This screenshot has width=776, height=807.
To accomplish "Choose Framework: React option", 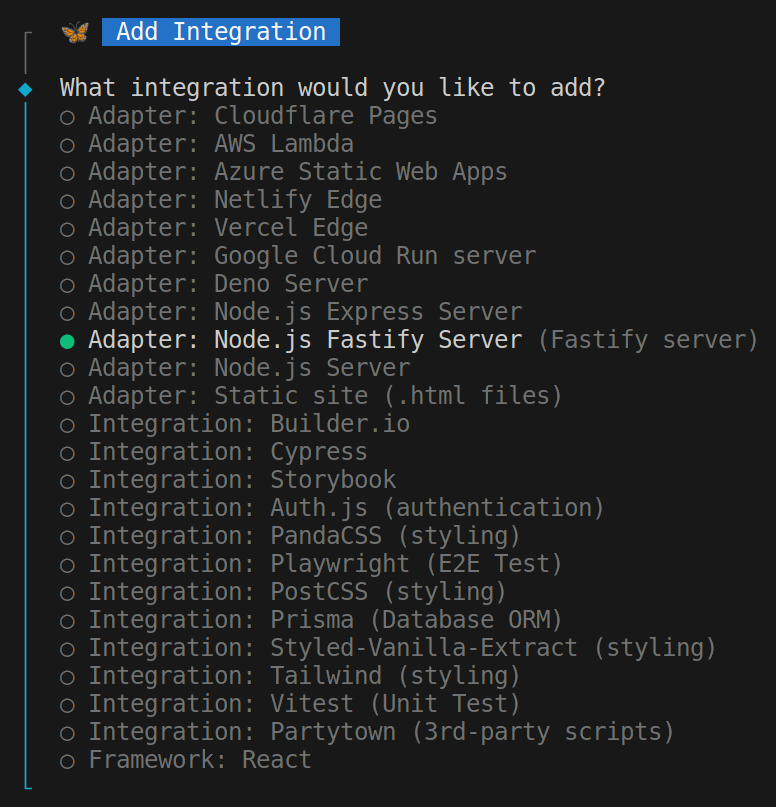I will pyautogui.click(x=185, y=760).
